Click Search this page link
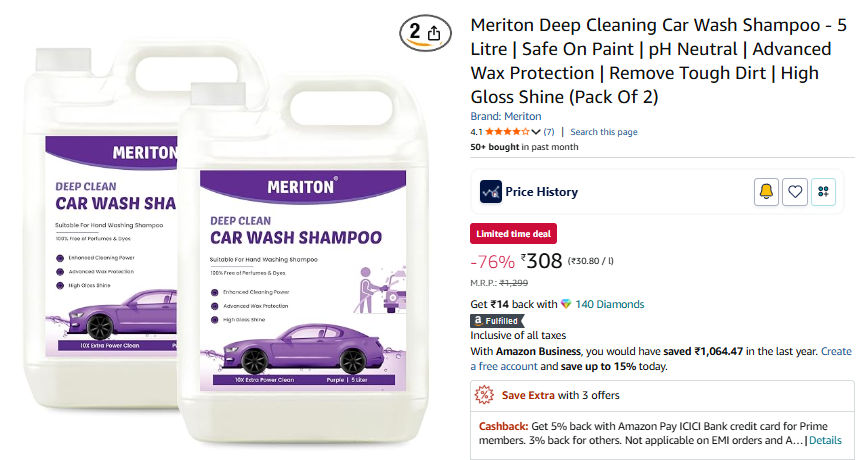The height and width of the screenshot is (460, 863). pos(604,132)
